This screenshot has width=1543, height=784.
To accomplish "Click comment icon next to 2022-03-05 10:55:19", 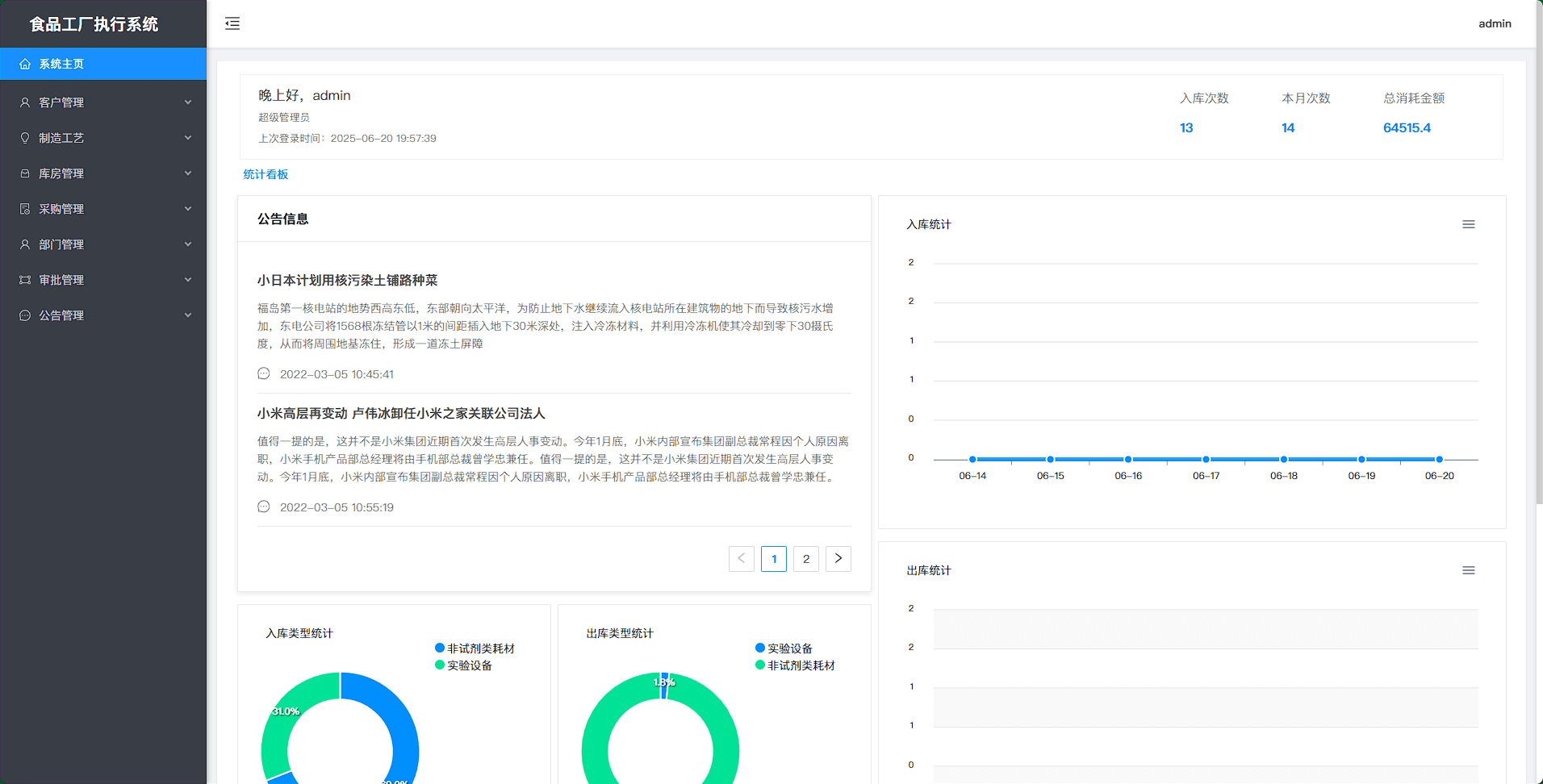I will pos(264,507).
